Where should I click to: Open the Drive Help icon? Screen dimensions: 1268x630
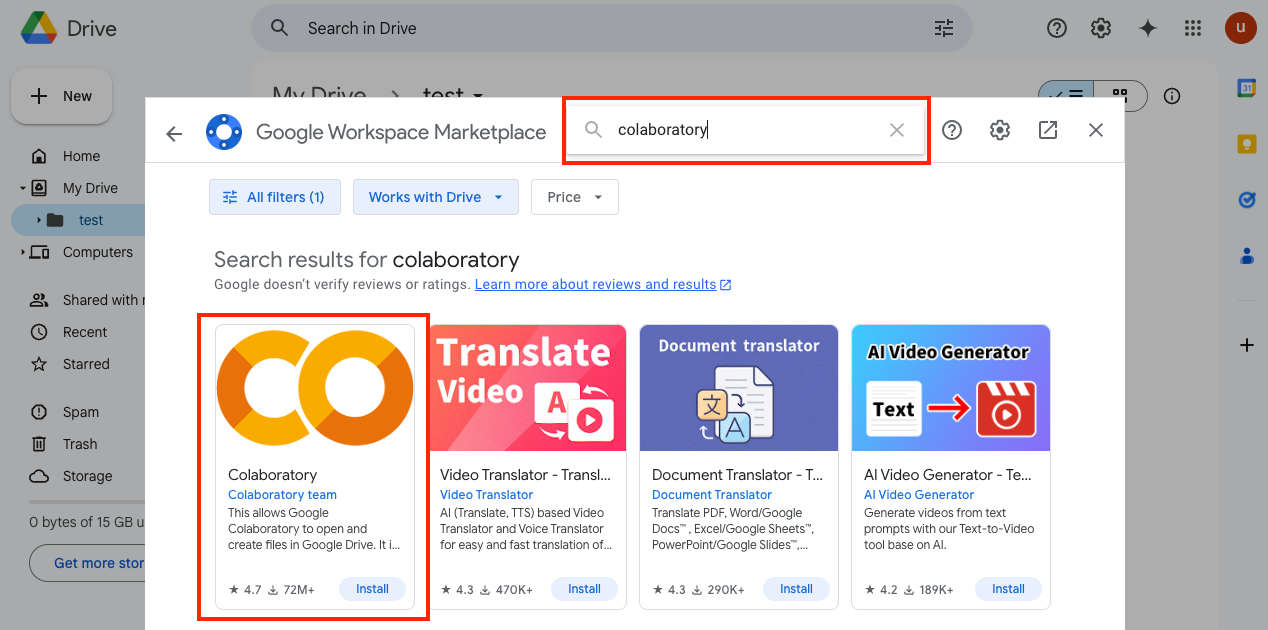pos(1056,28)
